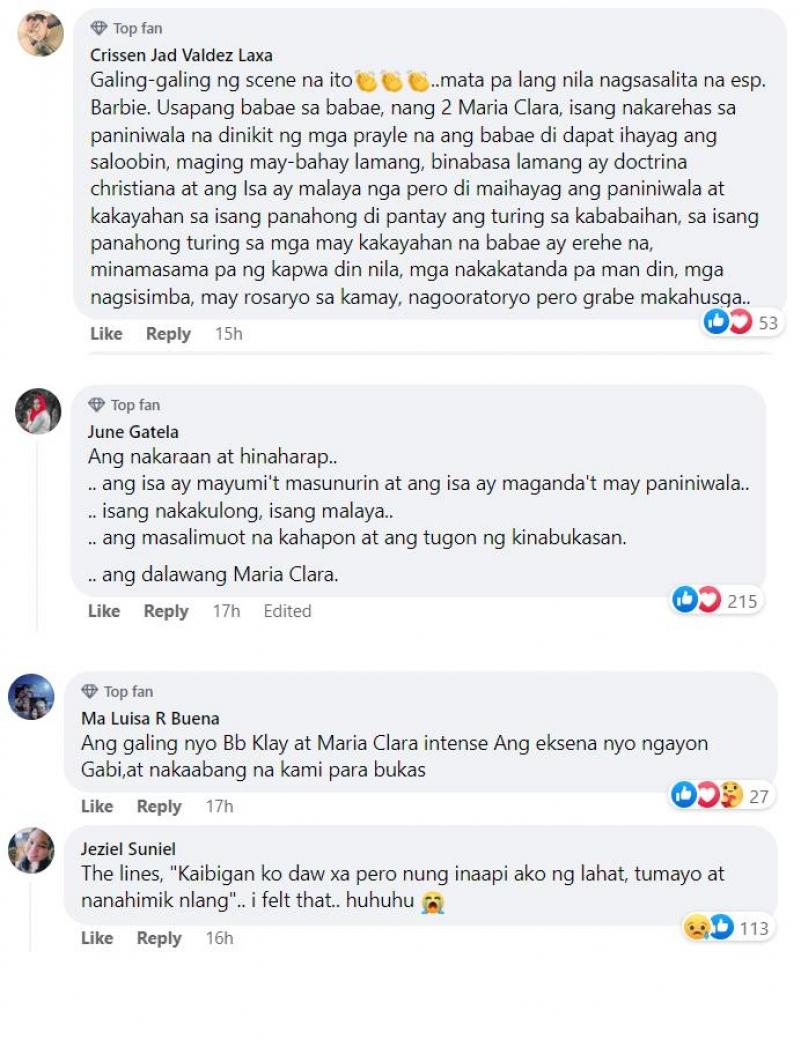Reply to June Gatela's comment

(166, 611)
